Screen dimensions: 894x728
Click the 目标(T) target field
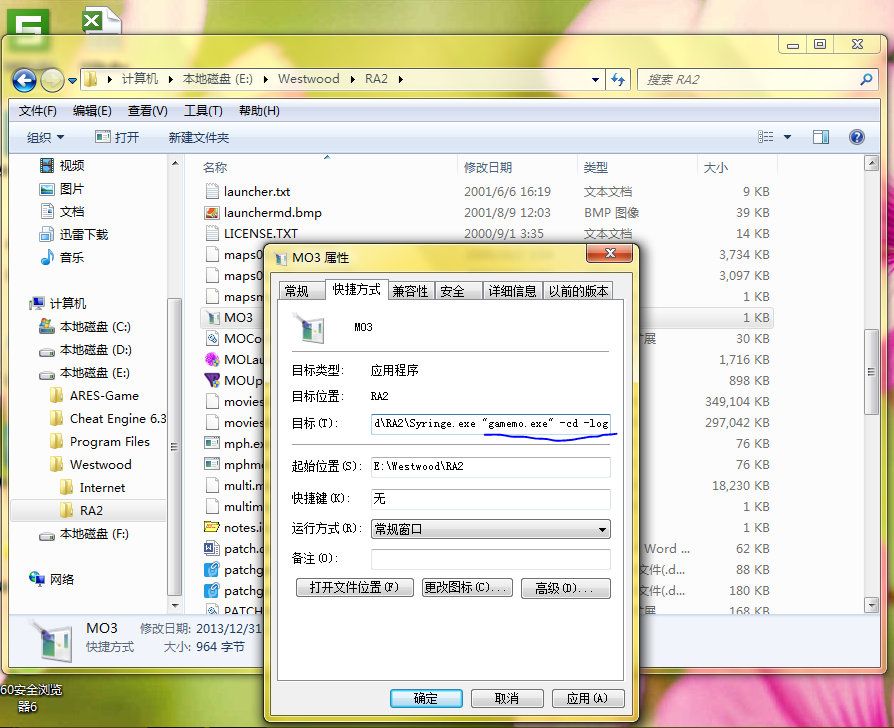[490, 424]
